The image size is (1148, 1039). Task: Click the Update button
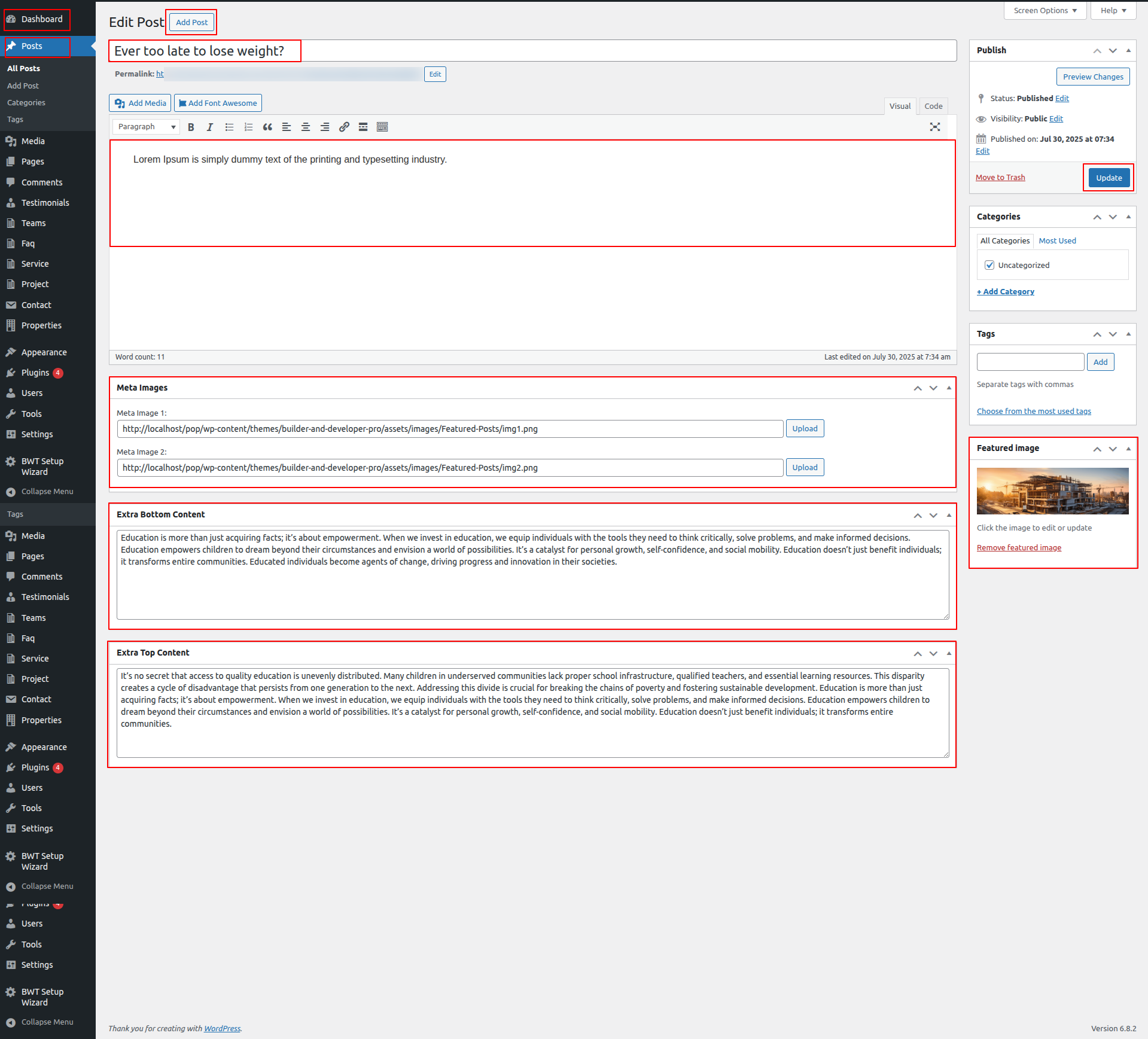coord(1109,178)
